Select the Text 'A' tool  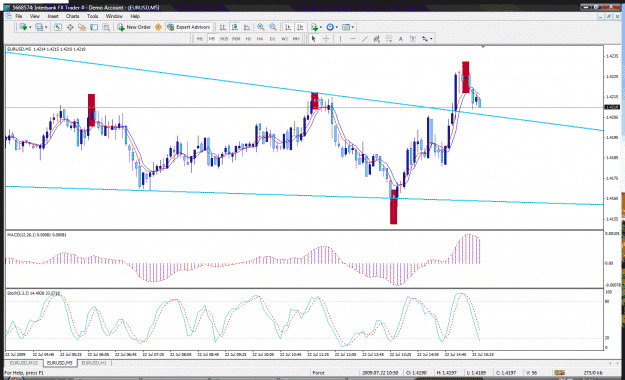point(401,39)
